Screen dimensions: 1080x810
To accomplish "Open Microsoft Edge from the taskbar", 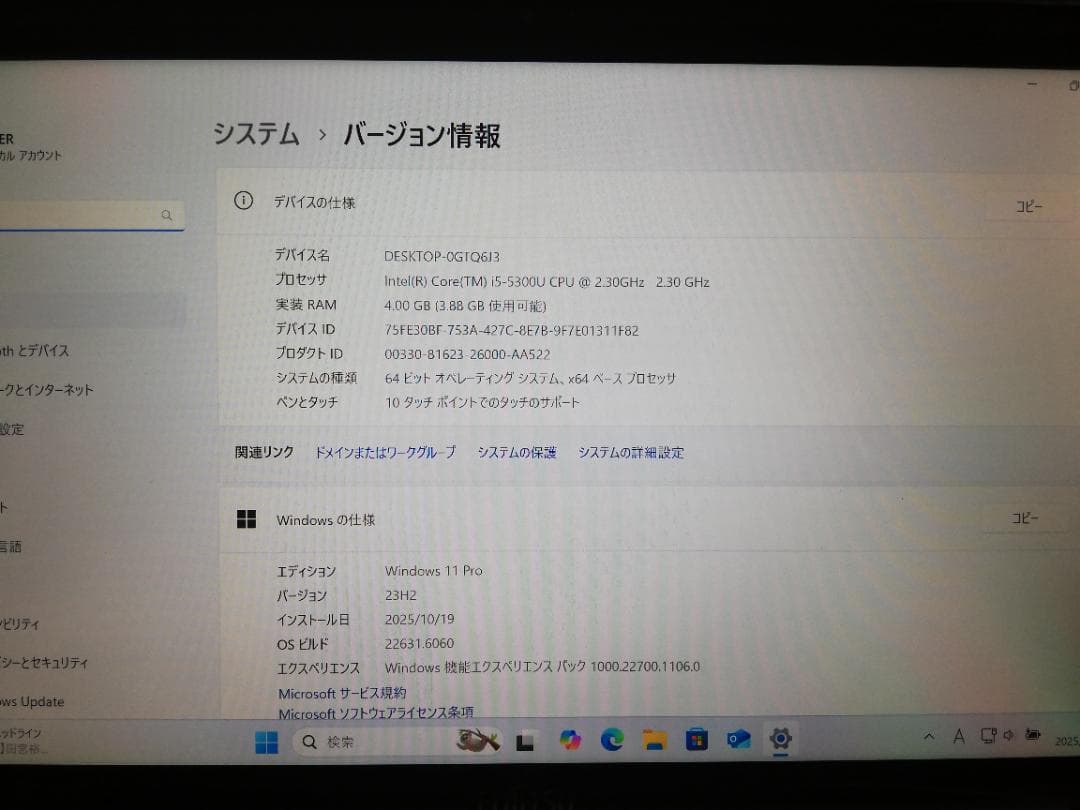I will tap(610, 741).
